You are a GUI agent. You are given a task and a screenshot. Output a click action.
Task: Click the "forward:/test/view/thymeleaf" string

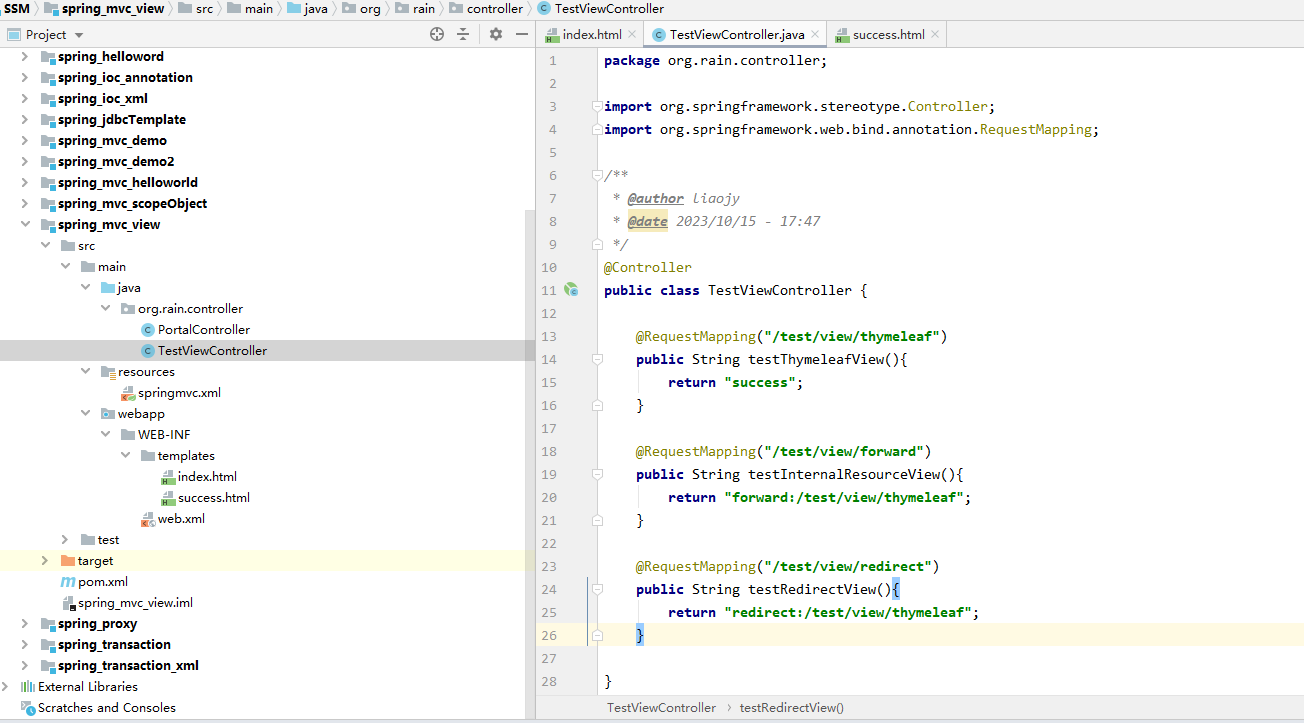point(843,498)
